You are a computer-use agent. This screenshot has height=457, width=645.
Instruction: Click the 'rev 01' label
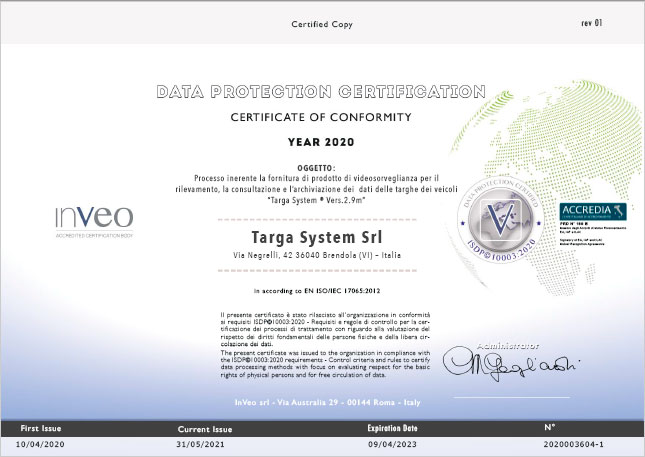click(592, 23)
